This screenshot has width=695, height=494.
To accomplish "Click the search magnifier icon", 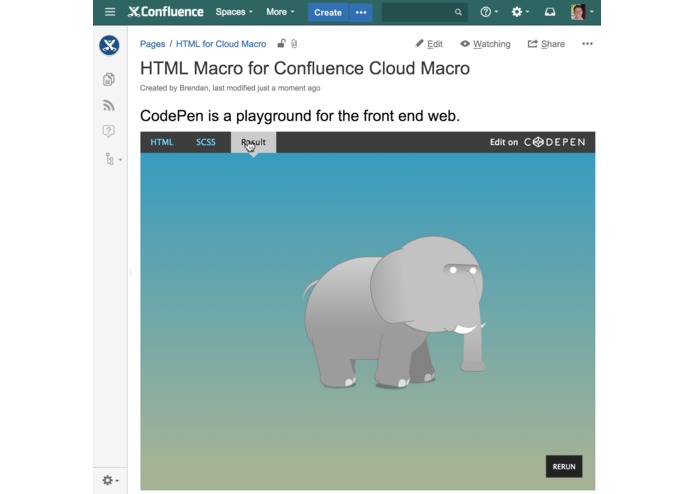I will pos(458,12).
